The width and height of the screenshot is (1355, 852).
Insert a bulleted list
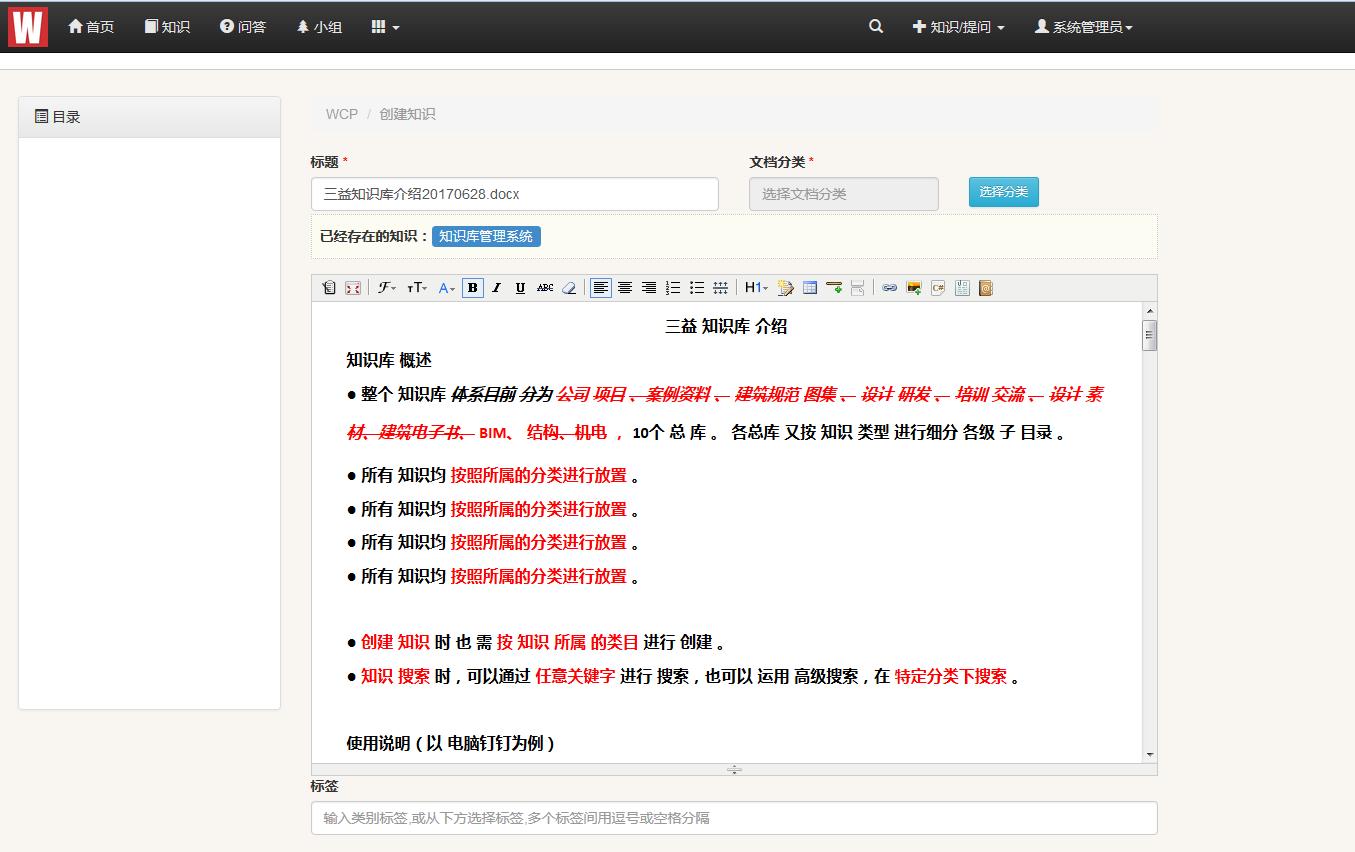[697, 288]
